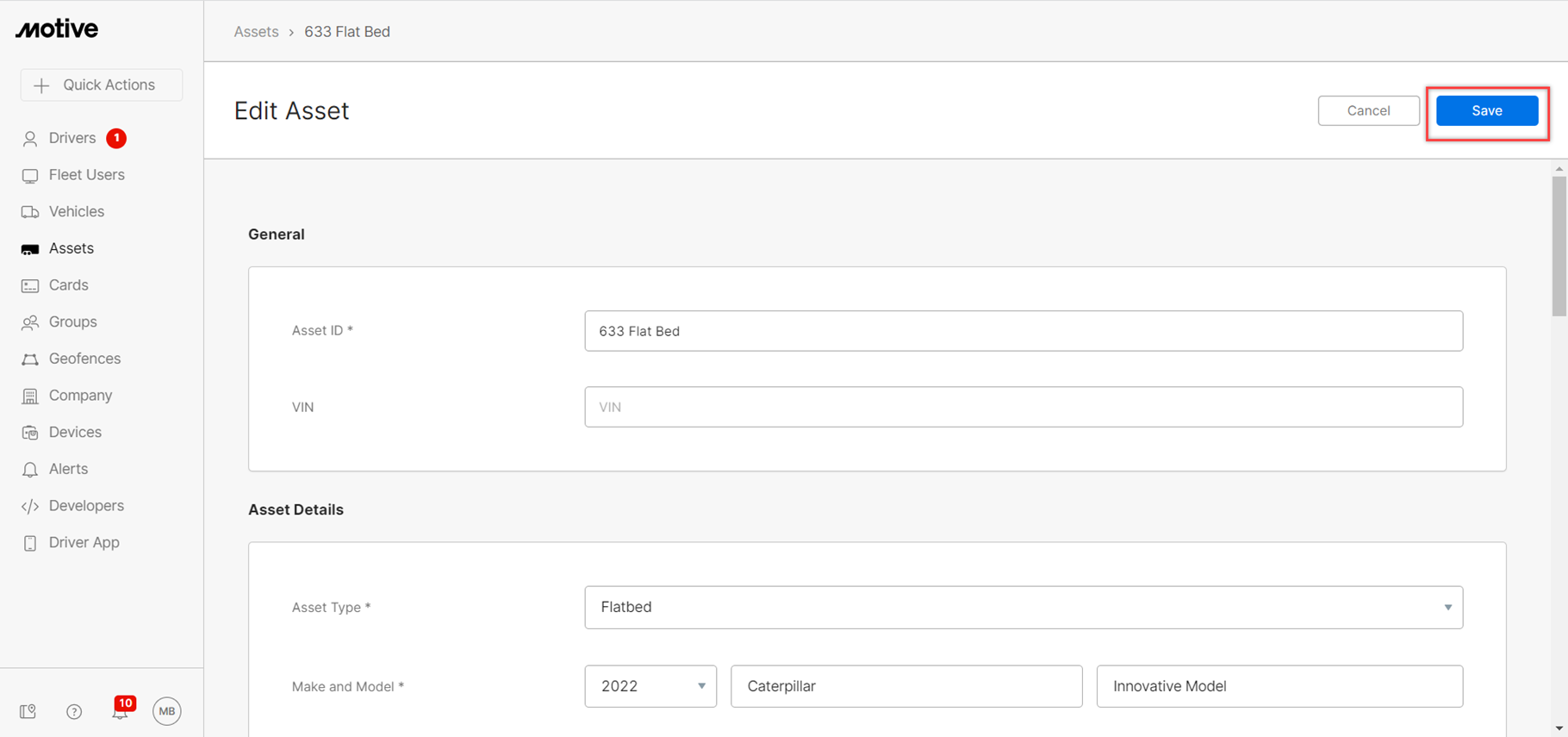Screen dimensions: 1568x737
Task: Open the MB user avatar menu
Action: (x=167, y=711)
